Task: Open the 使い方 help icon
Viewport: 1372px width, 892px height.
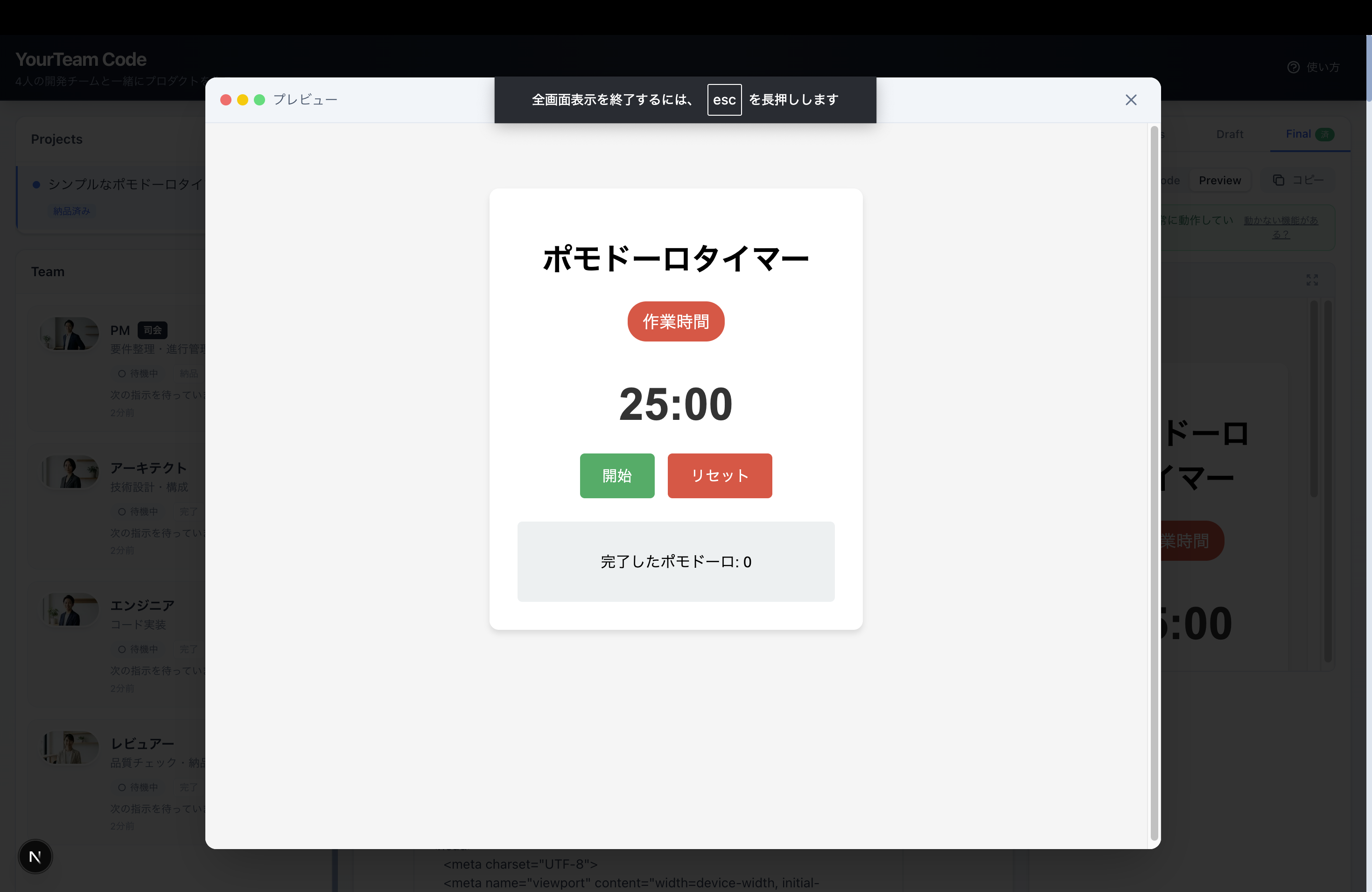Action: pos(1293,68)
